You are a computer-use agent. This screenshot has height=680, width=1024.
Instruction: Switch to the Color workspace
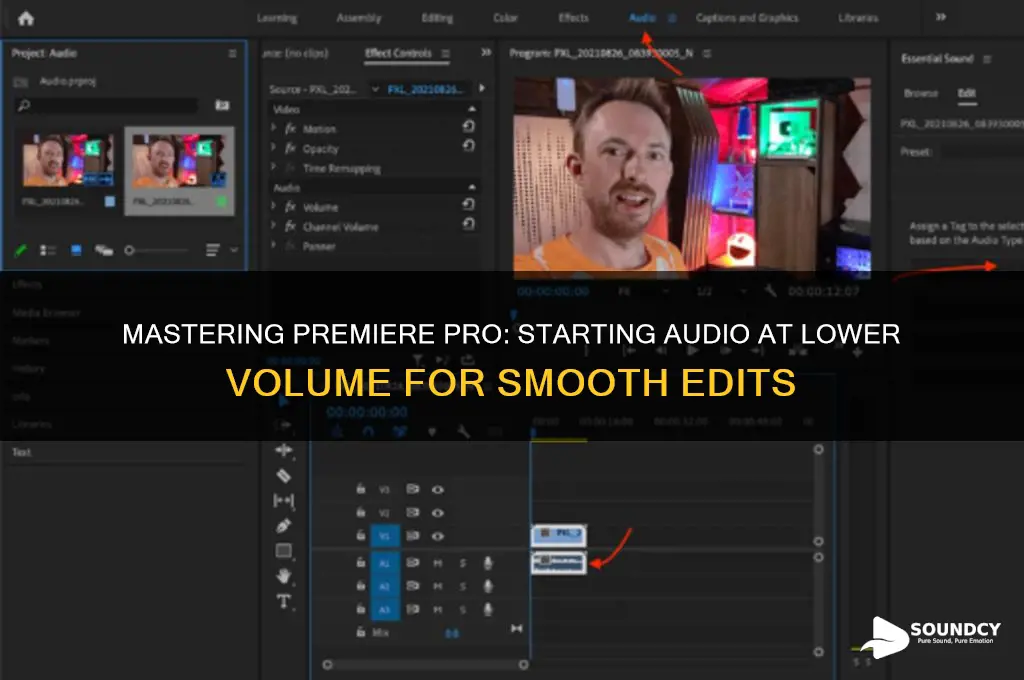(x=505, y=18)
